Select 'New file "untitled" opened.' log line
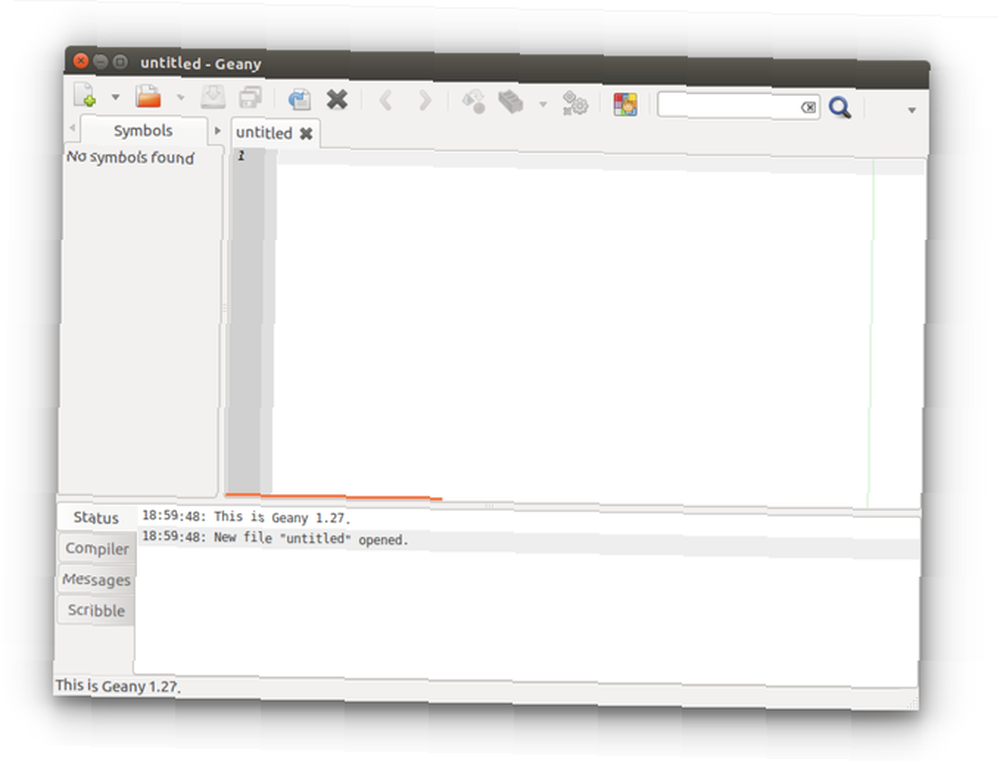This screenshot has width=1000, height=765. (274, 538)
